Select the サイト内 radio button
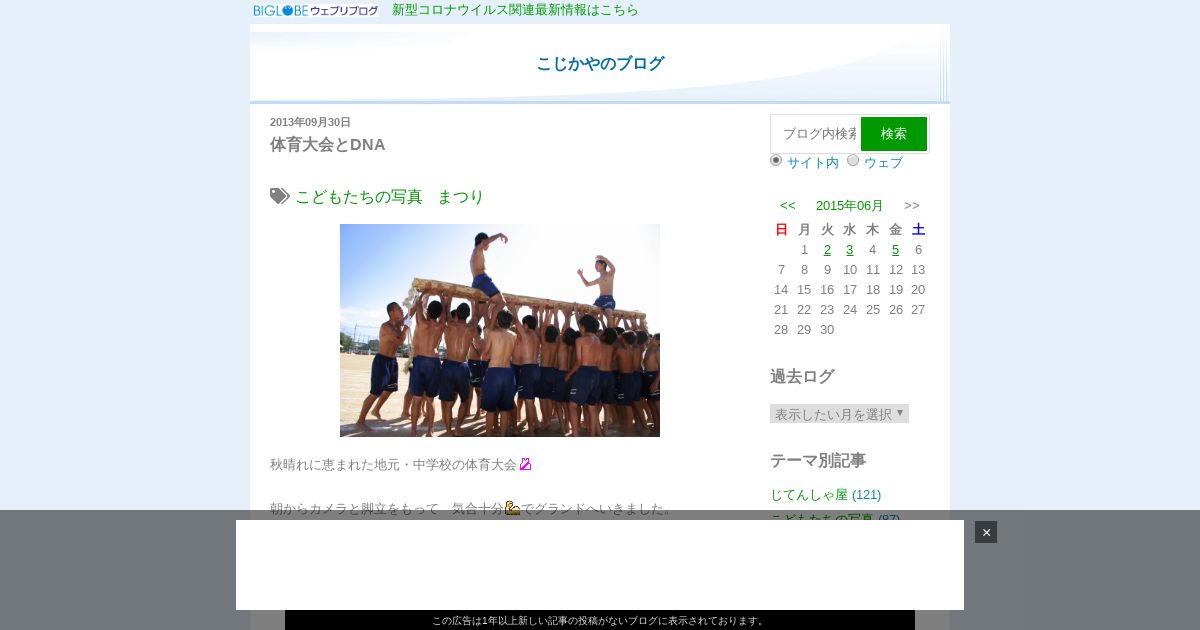 tap(776, 160)
